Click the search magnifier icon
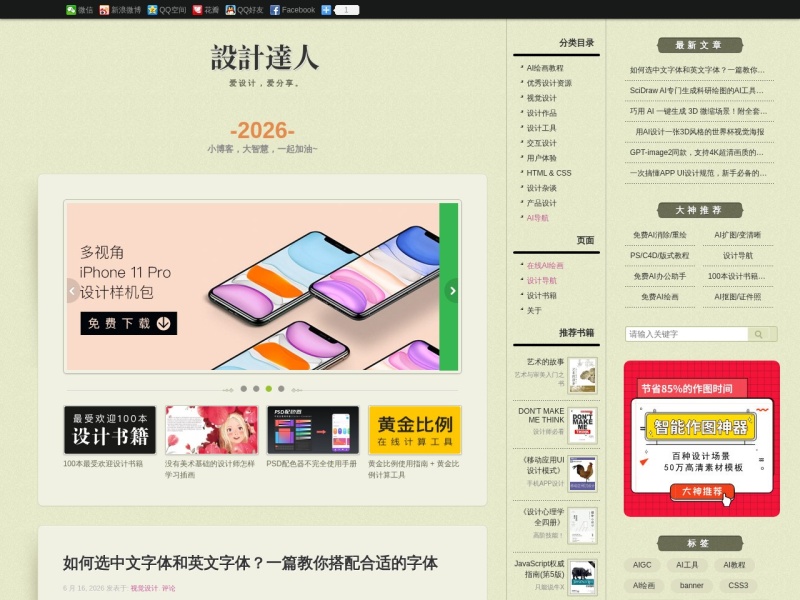The height and width of the screenshot is (600, 800). (x=759, y=334)
